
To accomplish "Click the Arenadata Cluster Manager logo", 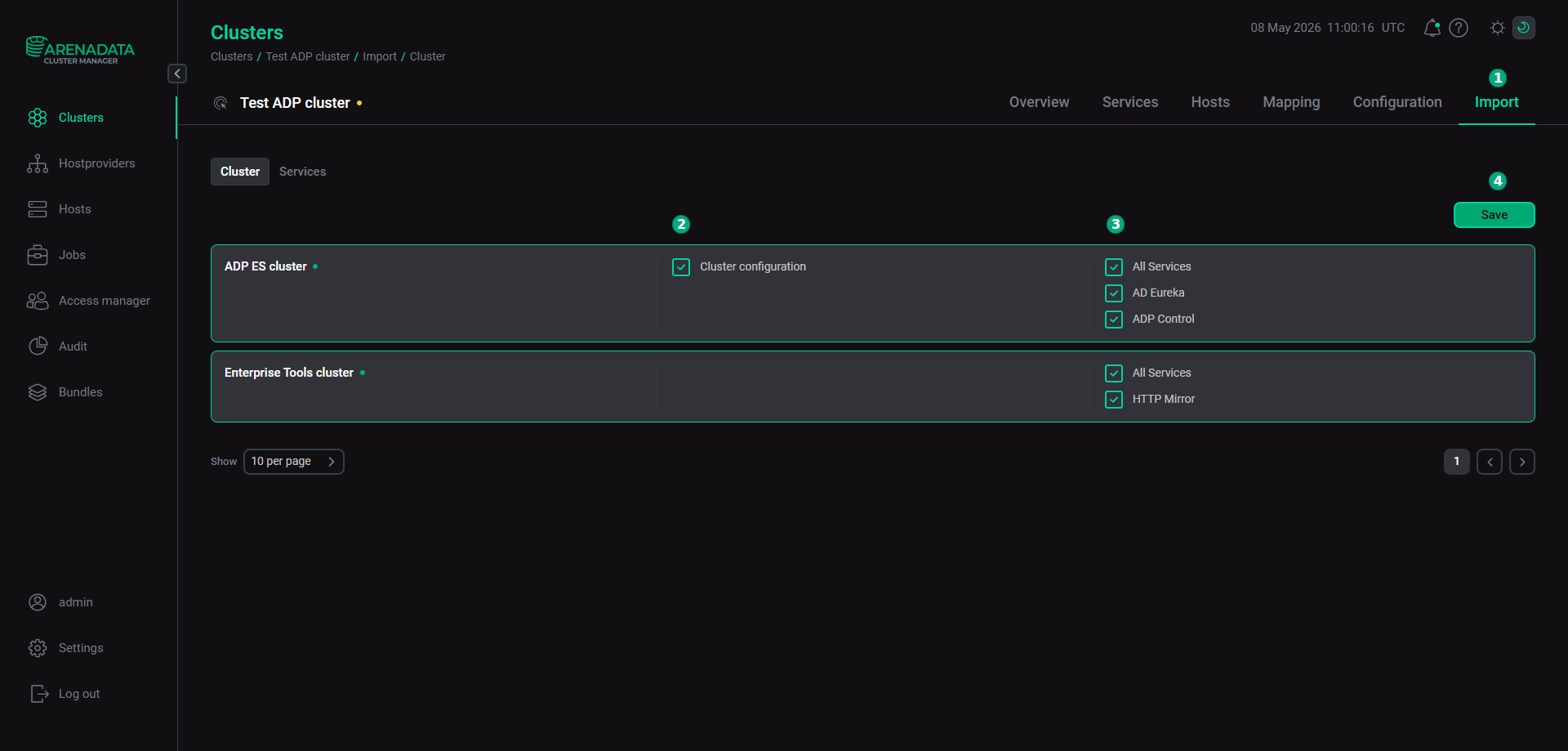I will click(80, 50).
